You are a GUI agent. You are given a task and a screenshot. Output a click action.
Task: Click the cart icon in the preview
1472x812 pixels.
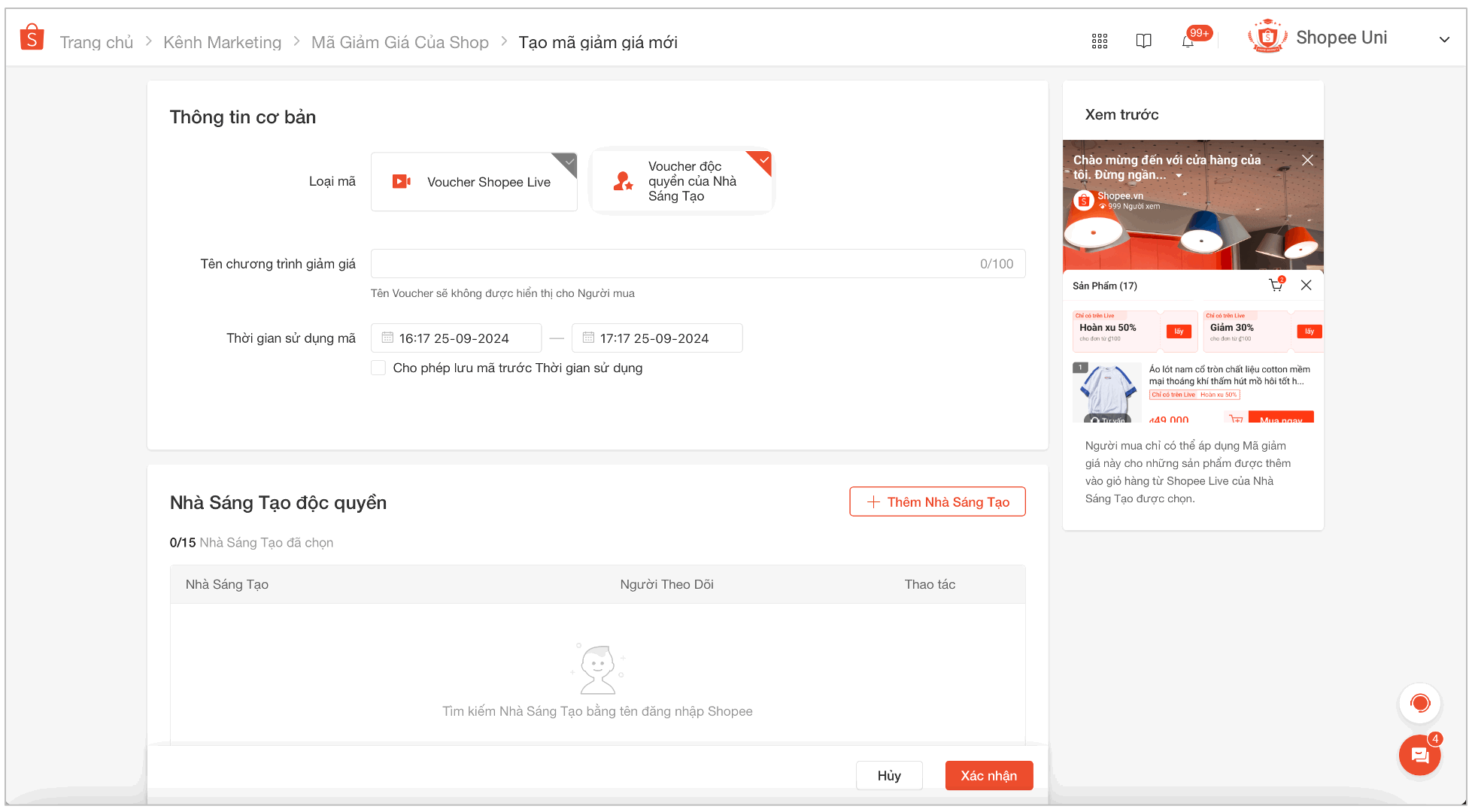point(1276,285)
